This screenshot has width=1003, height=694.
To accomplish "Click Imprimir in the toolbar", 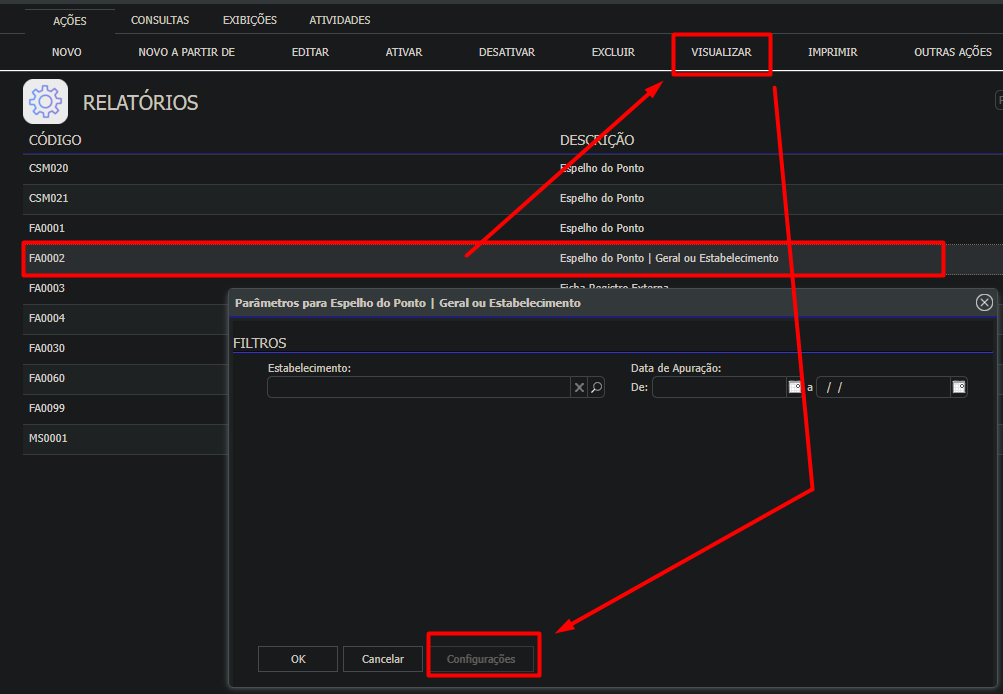I will (832, 52).
